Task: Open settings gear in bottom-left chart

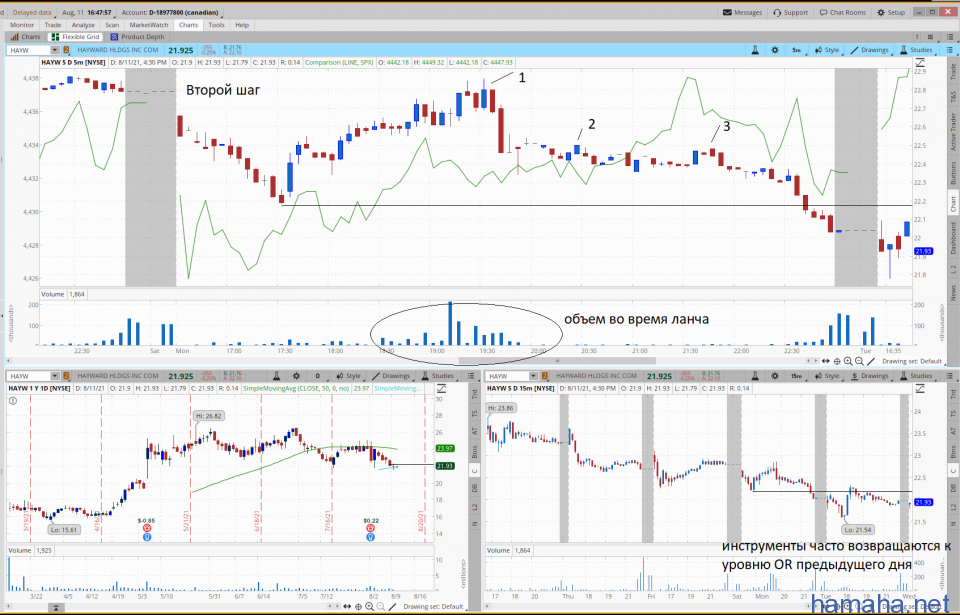Action: (x=296, y=376)
